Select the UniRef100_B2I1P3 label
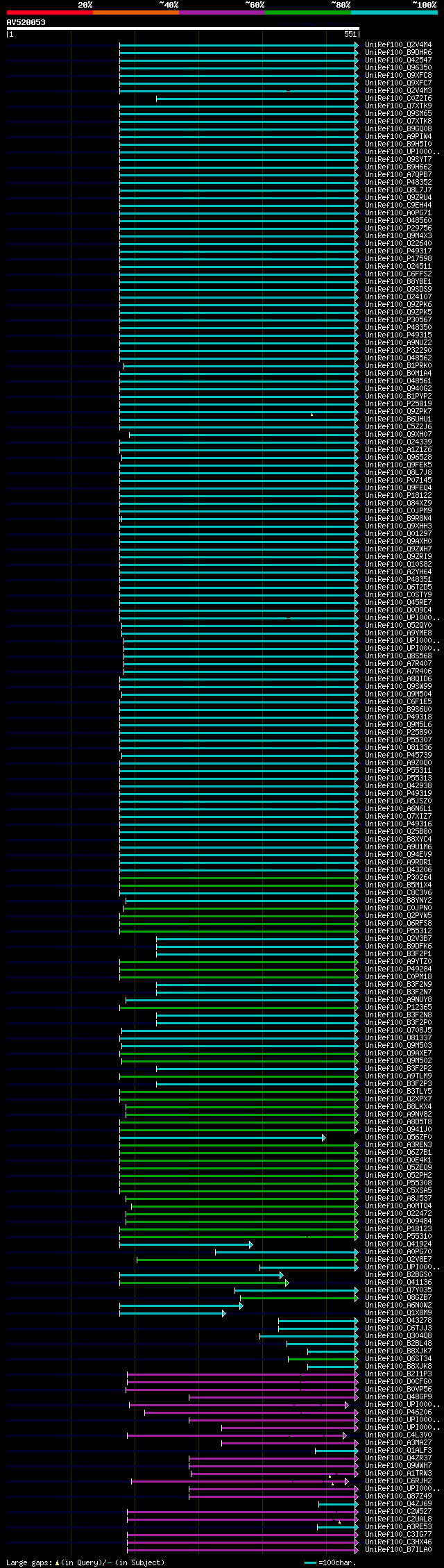Viewport: 444px width, 1568px height. [x=398, y=1374]
